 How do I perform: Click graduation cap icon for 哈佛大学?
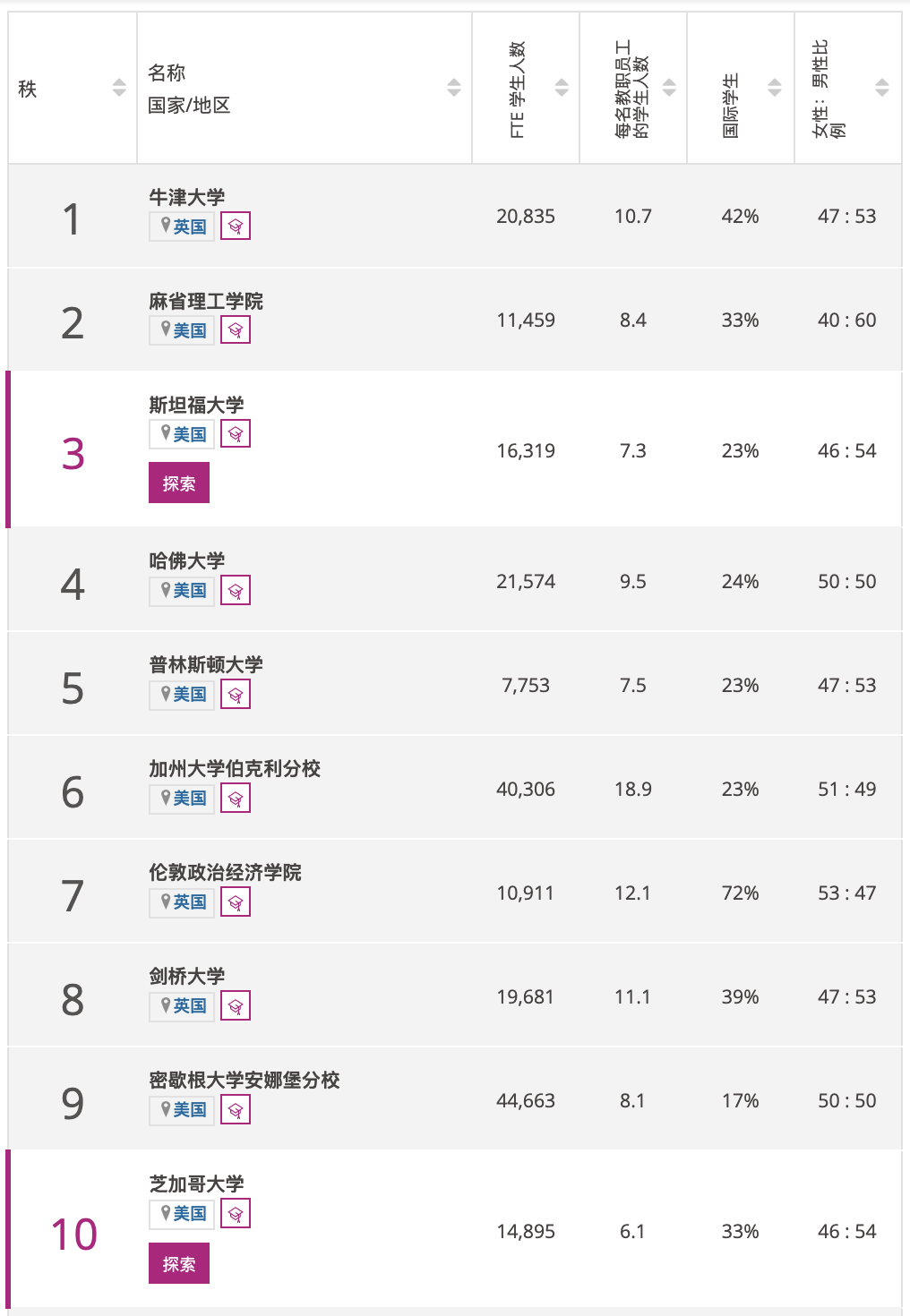click(x=236, y=590)
